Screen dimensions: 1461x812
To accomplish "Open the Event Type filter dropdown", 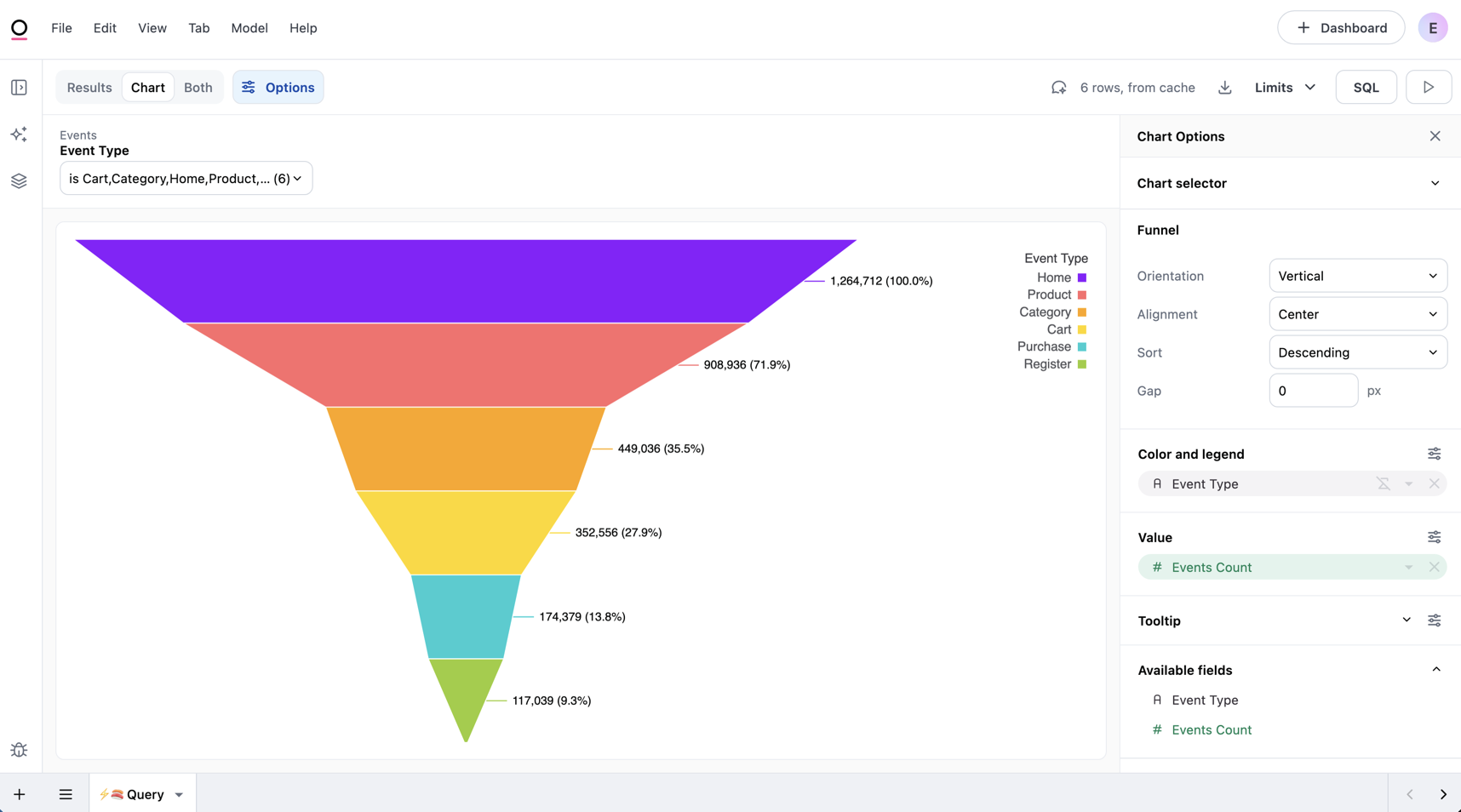I will coord(186,179).
